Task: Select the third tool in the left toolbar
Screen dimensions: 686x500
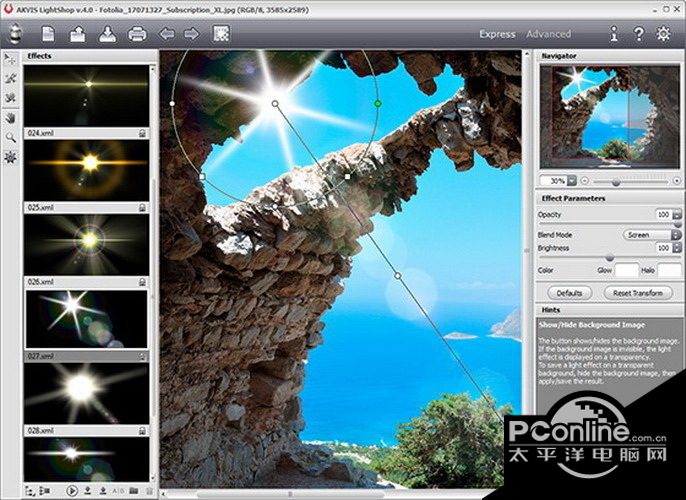Action: [x=10, y=98]
